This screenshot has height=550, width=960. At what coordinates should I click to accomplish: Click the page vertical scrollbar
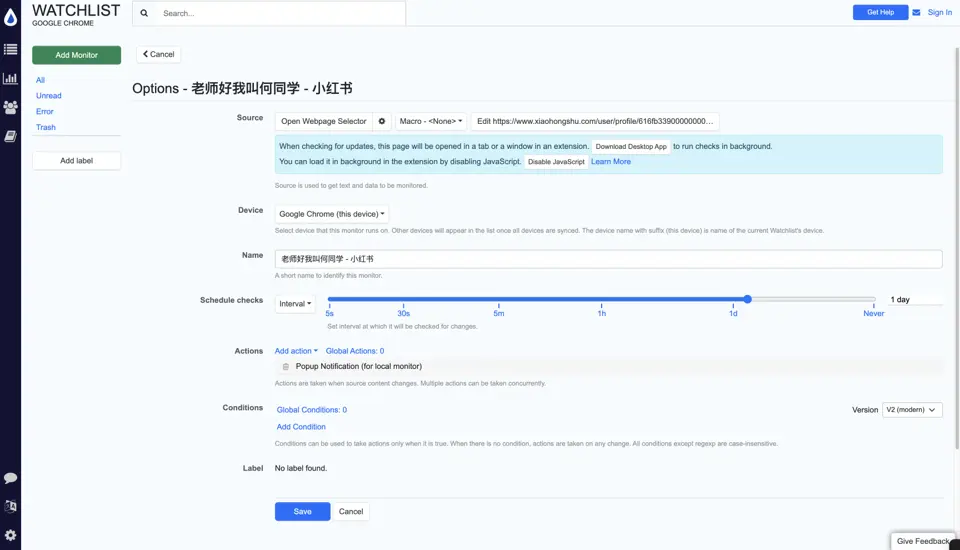(x=956, y=248)
